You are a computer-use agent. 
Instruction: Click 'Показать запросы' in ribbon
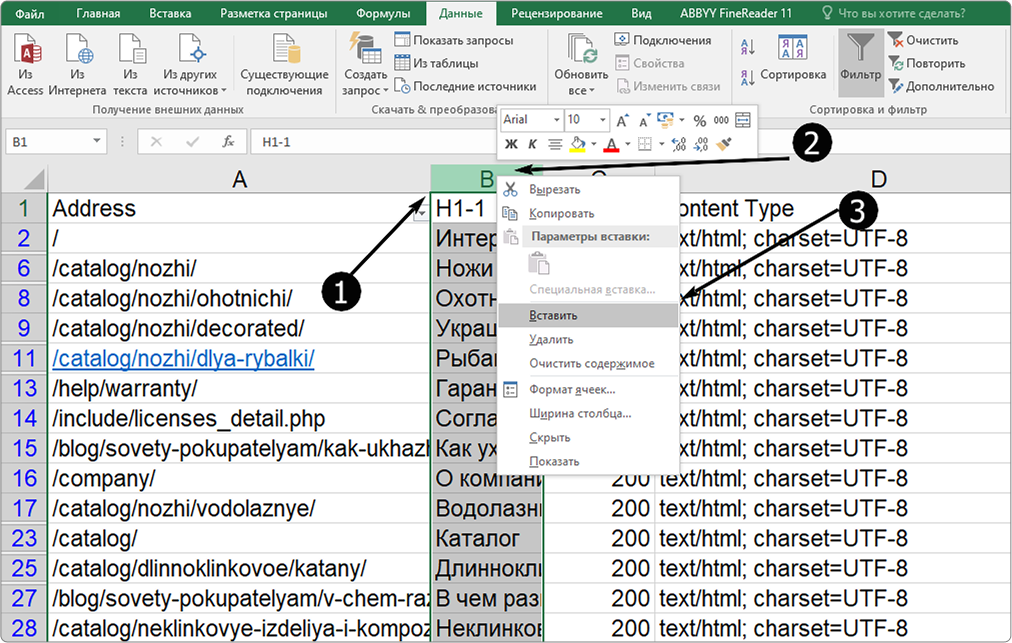pyautogui.click(x=454, y=40)
